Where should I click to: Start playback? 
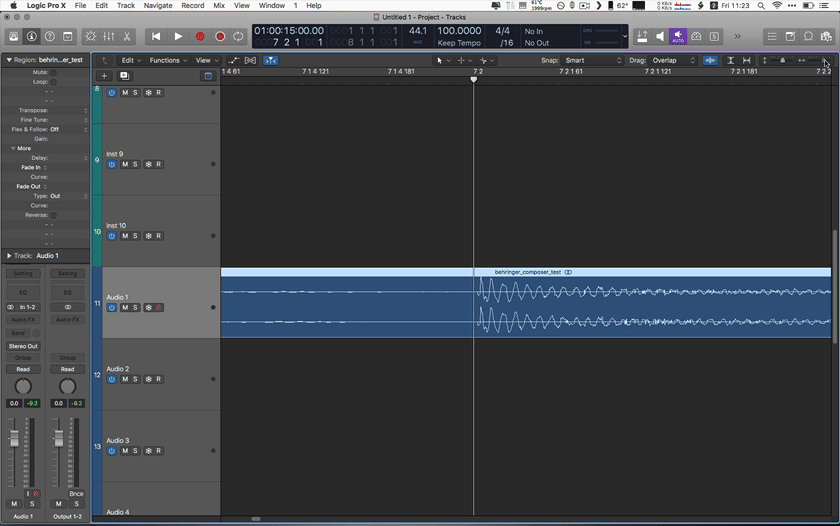click(178, 36)
